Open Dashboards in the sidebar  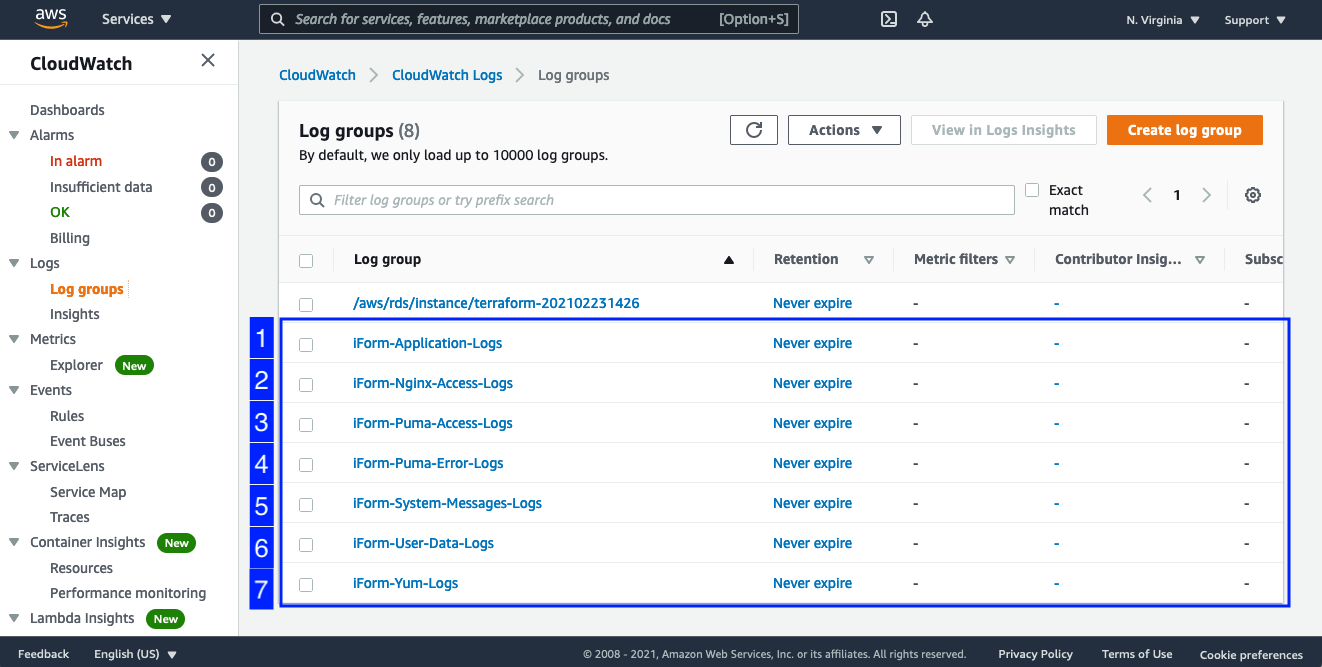tap(67, 110)
